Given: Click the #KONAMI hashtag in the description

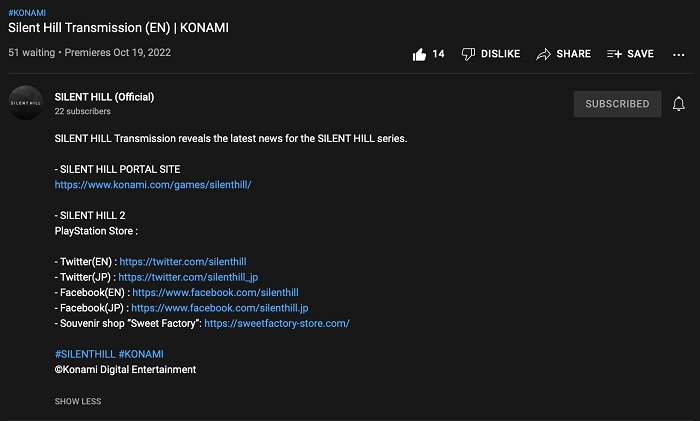Looking at the screenshot, I should (141, 354).
